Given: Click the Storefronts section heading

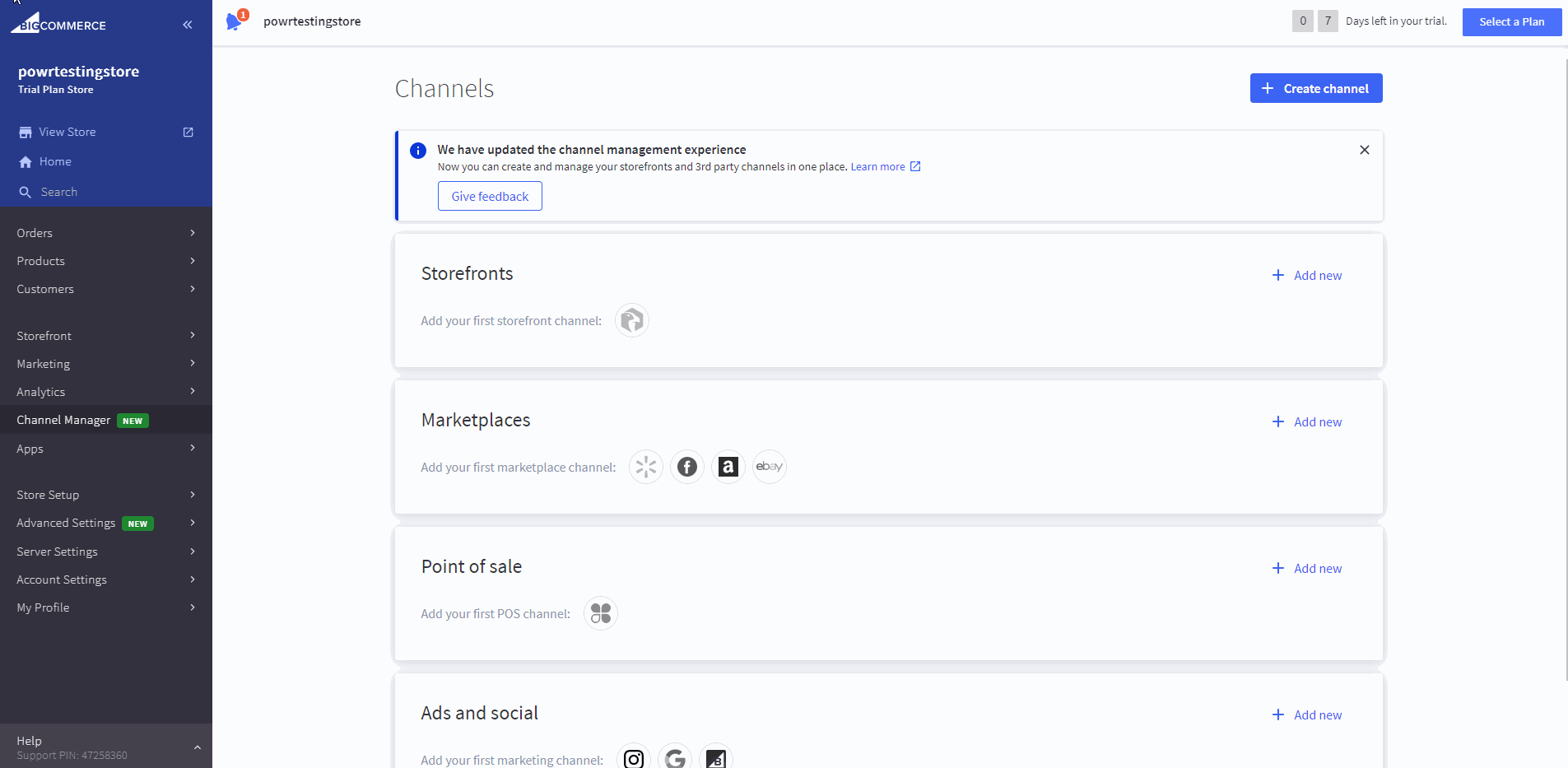Looking at the screenshot, I should click(x=467, y=273).
